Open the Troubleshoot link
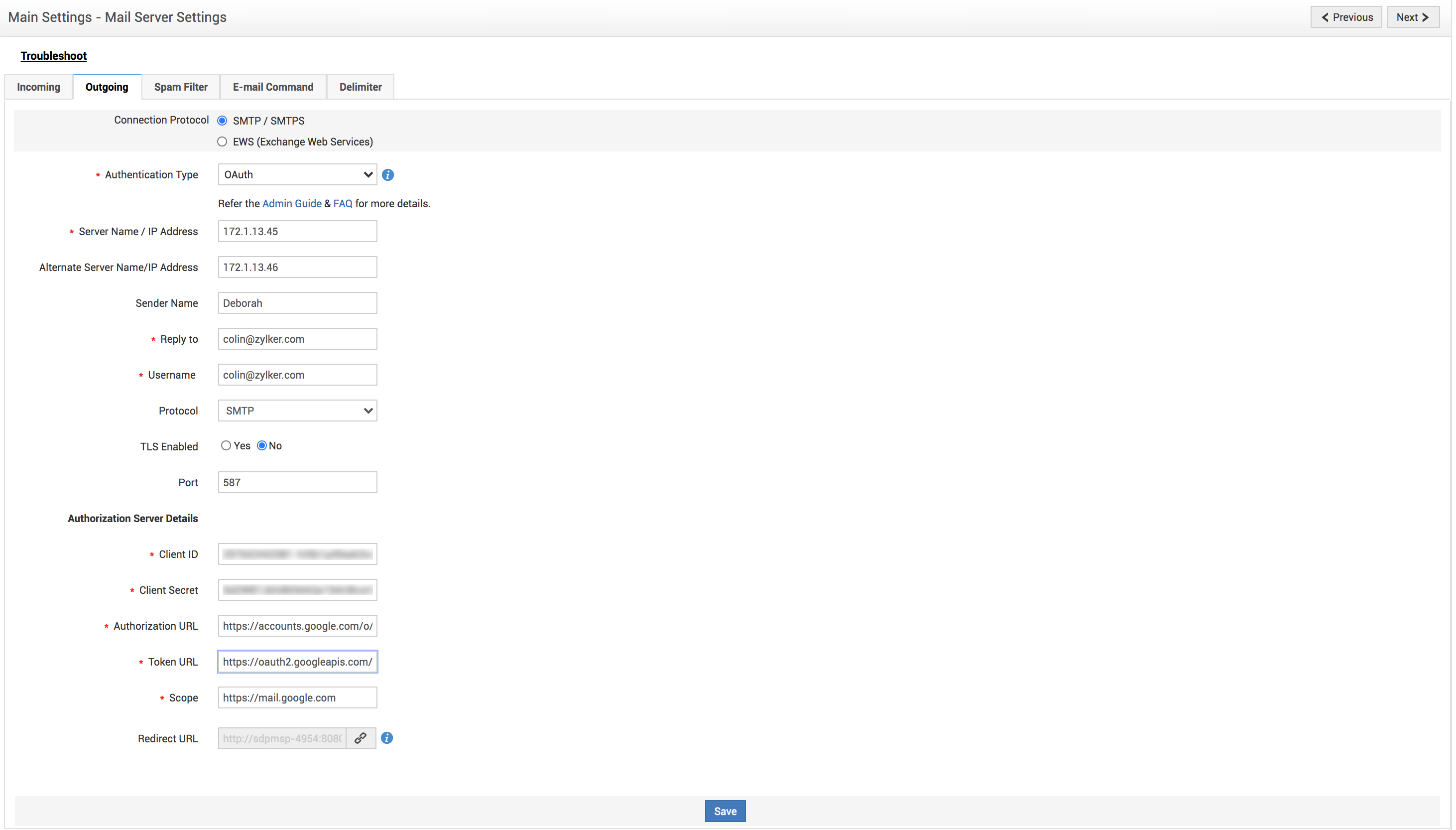1456x830 pixels. tap(54, 56)
